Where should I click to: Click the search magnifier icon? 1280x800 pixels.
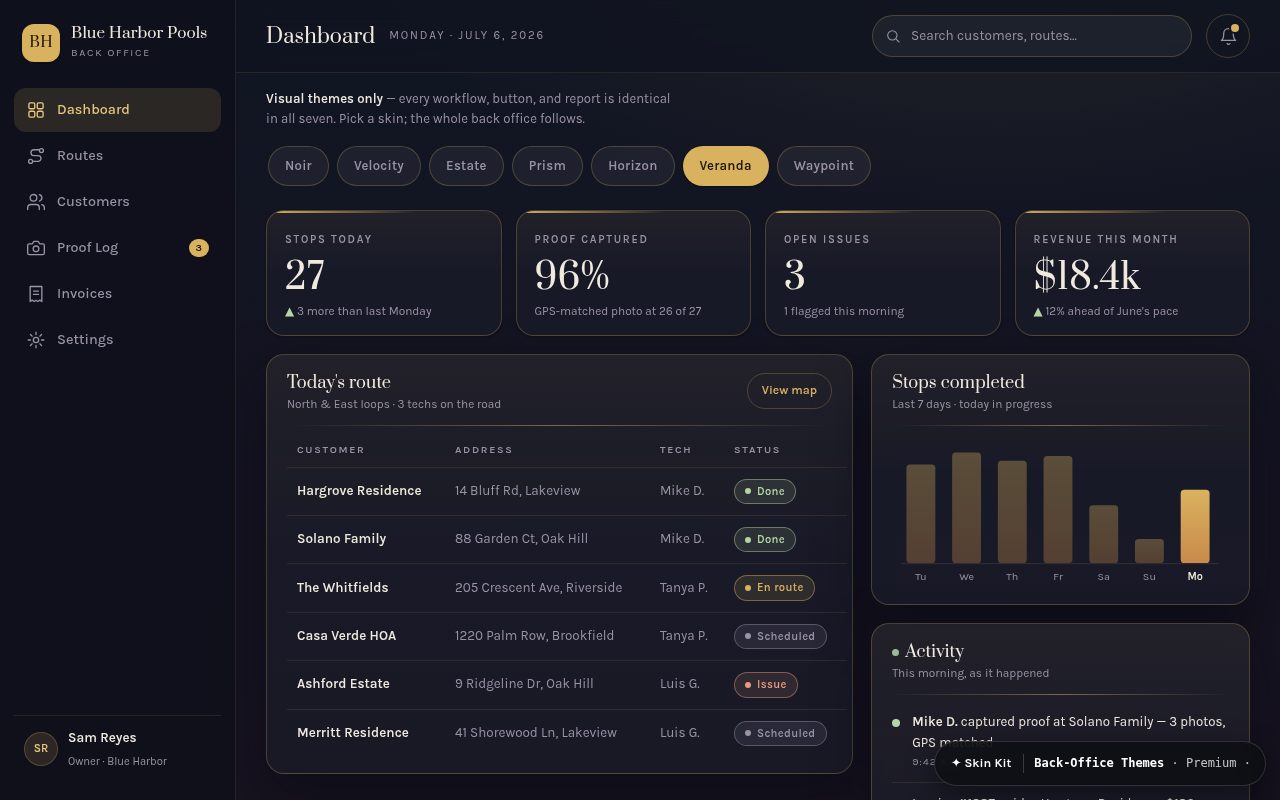point(894,36)
